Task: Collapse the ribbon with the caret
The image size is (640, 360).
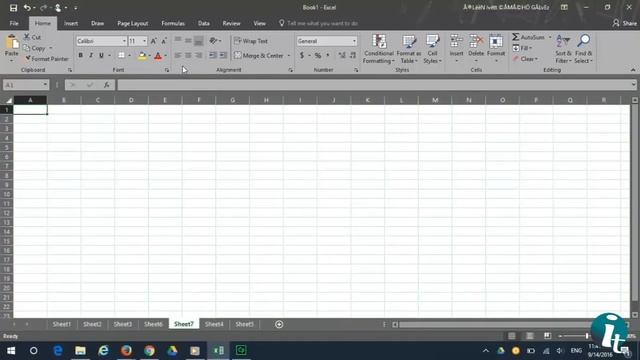Action: (x=633, y=70)
